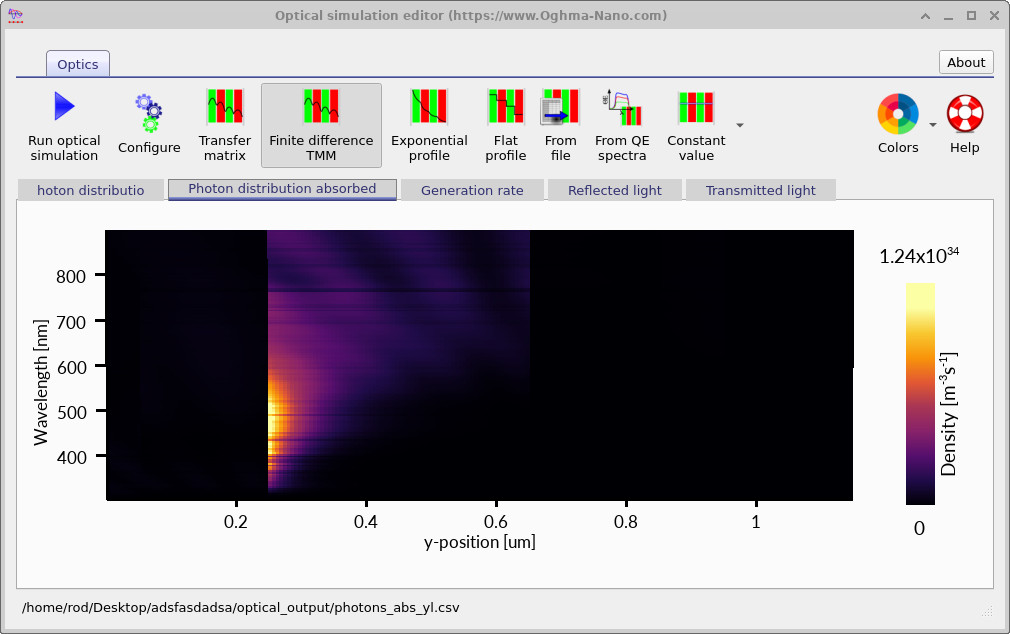
Task: Click the application icon in title bar
Action: pyautogui.click(x=15, y=15)
